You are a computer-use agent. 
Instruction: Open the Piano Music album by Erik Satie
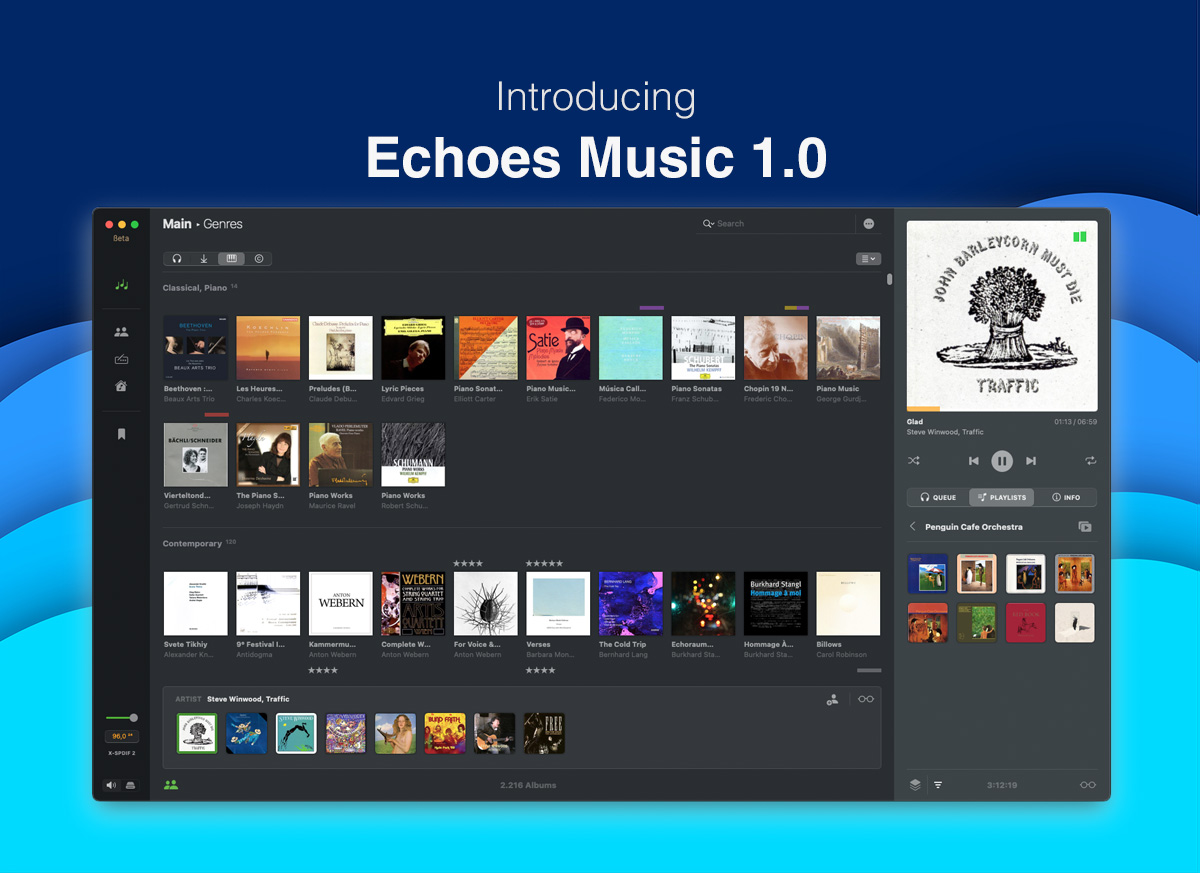558,348
